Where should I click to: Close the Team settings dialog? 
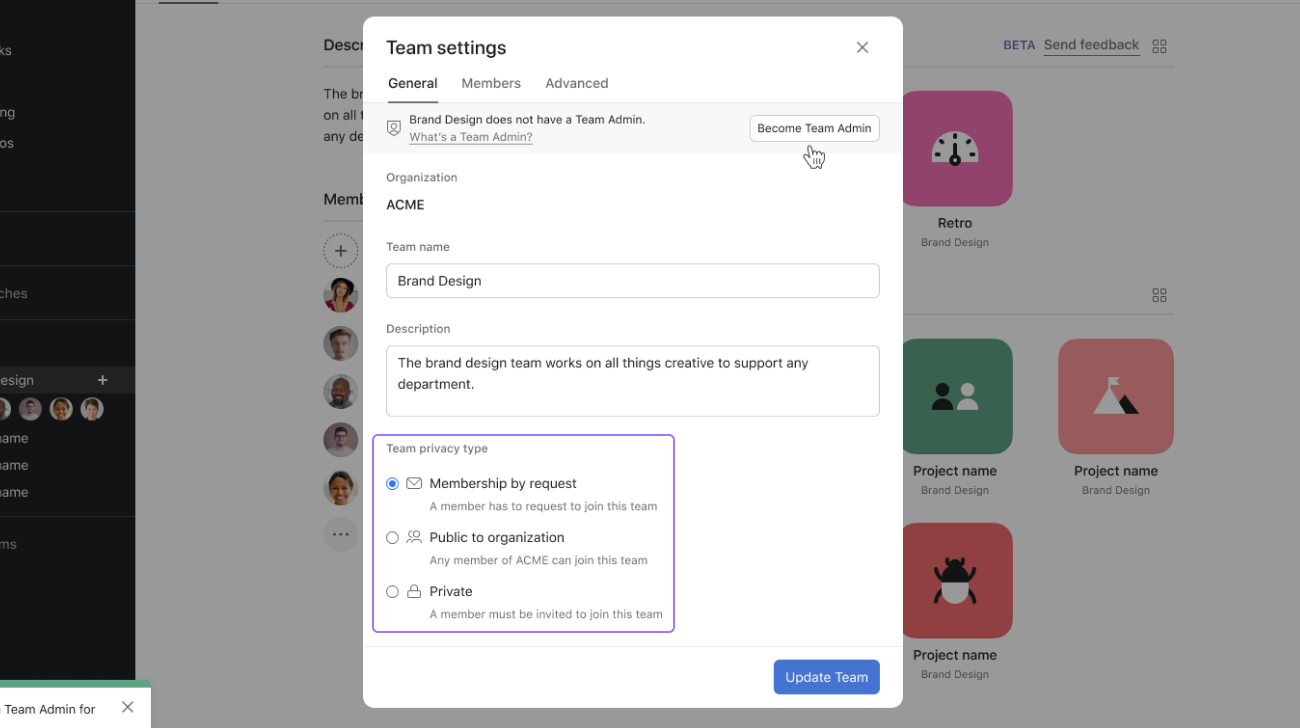[862, 48]
